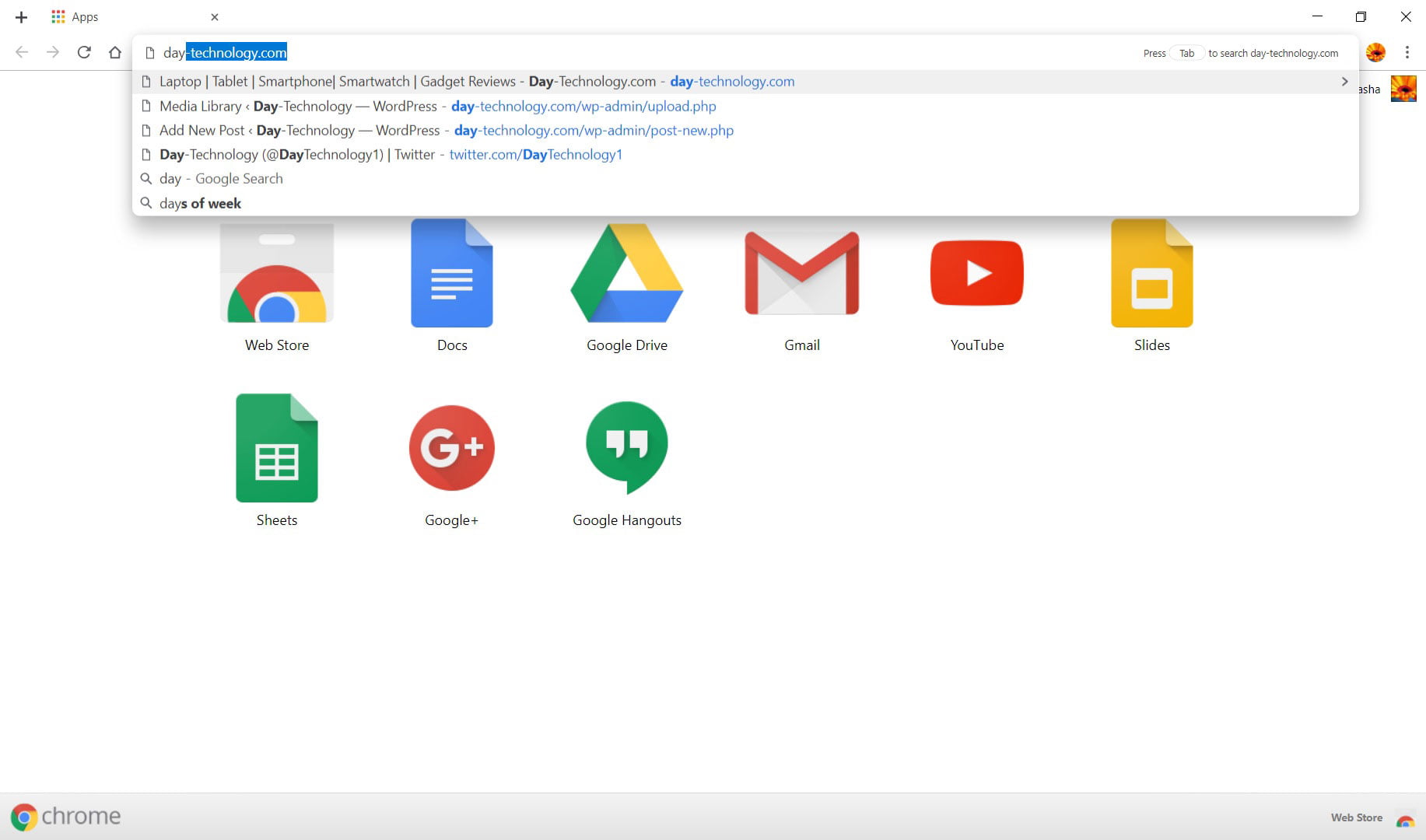Launch Gmail from the apps grid
The image size is (1426, 840).
click(x=802, y=273)
